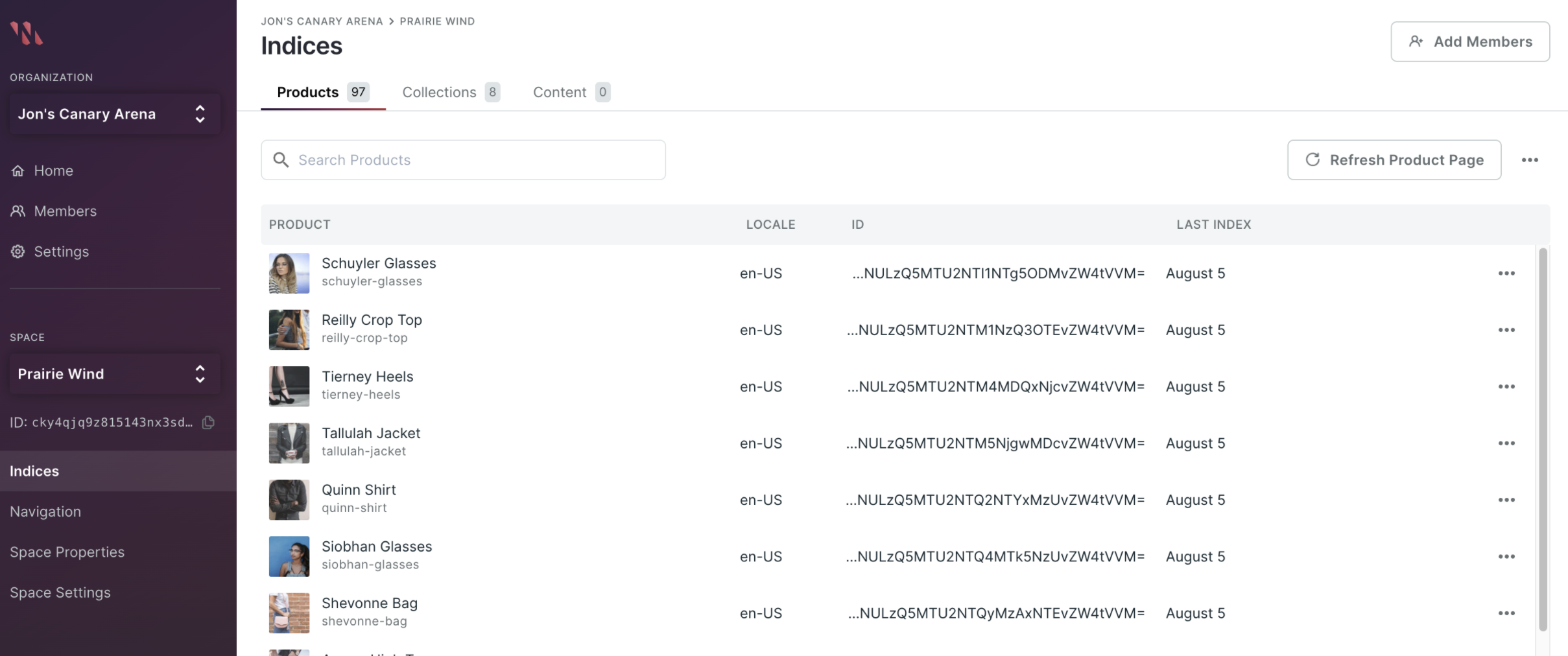Click the product list vertical scrollbar
Image resolution: width=1568 pixels, height=656 pixels.
point(1543,439)
